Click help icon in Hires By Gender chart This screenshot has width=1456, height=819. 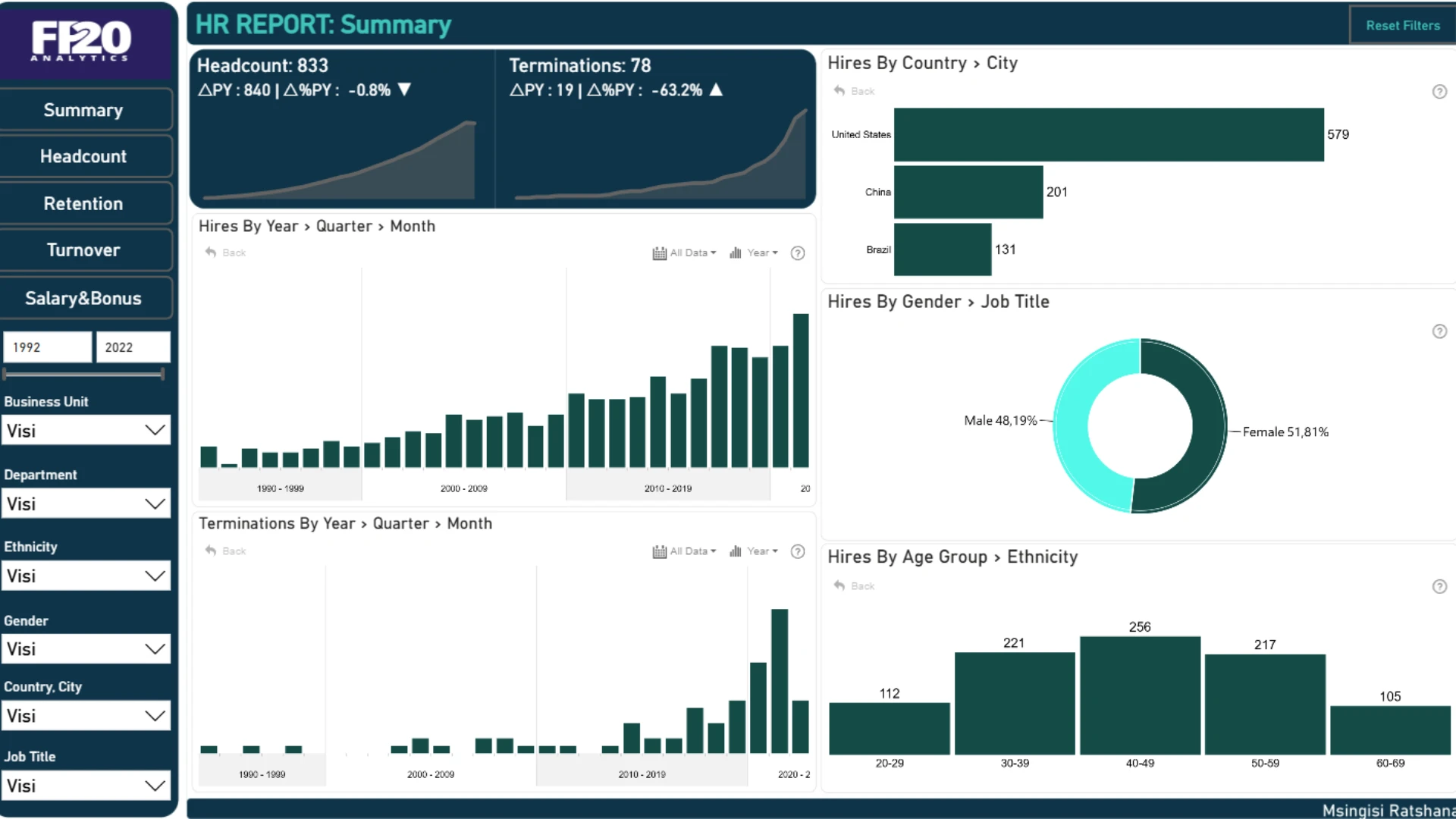pyautogui.click(x=1439, y=331)
